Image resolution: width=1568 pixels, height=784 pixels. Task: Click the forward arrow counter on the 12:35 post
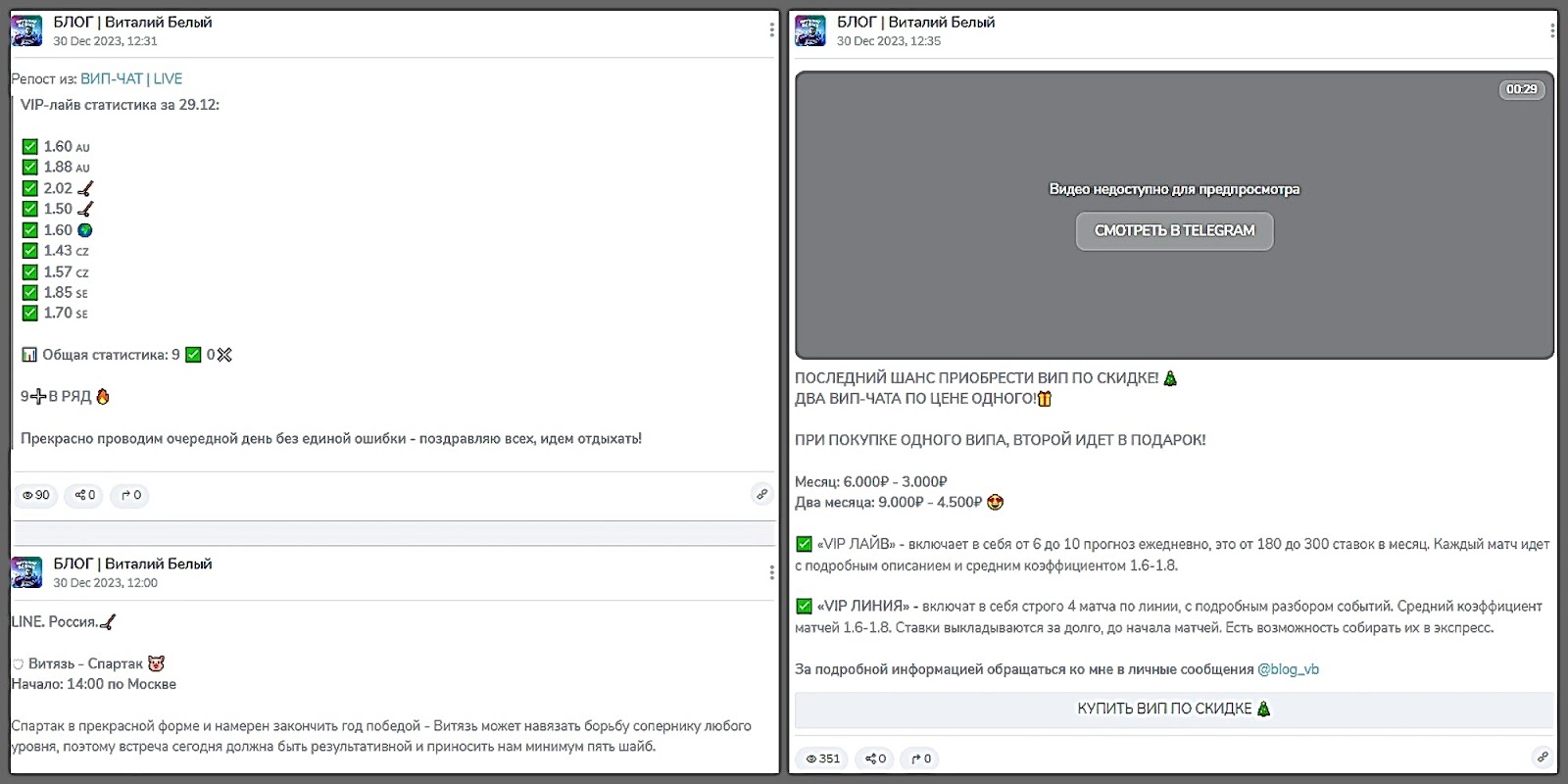point(921,759)
